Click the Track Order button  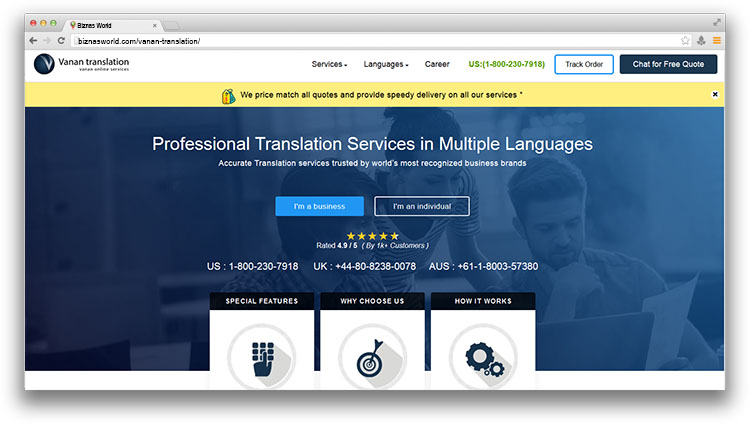click(584, 64)
